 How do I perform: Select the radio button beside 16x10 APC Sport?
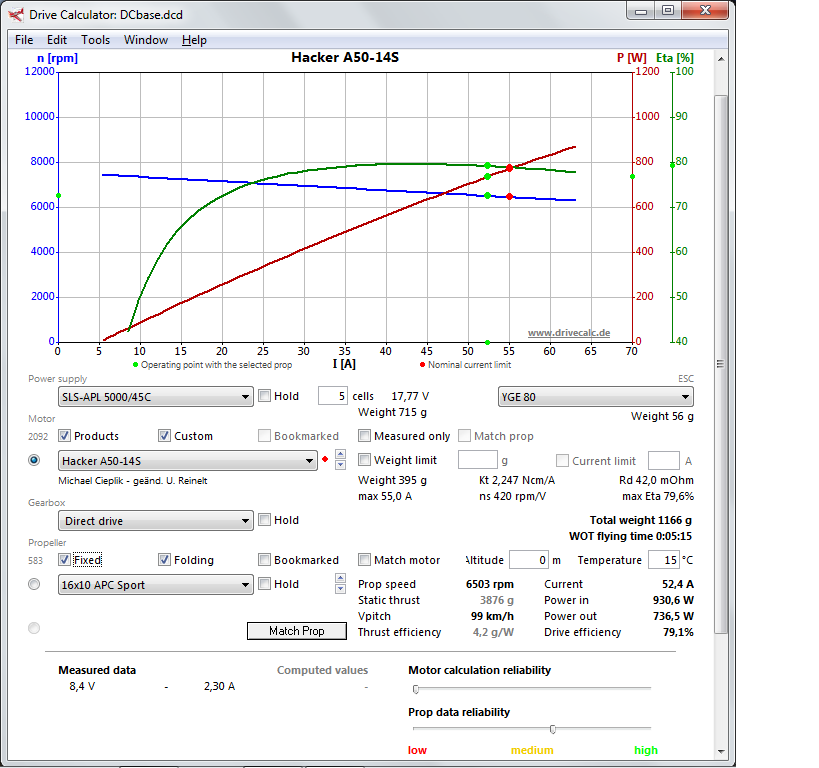[34, 584]
